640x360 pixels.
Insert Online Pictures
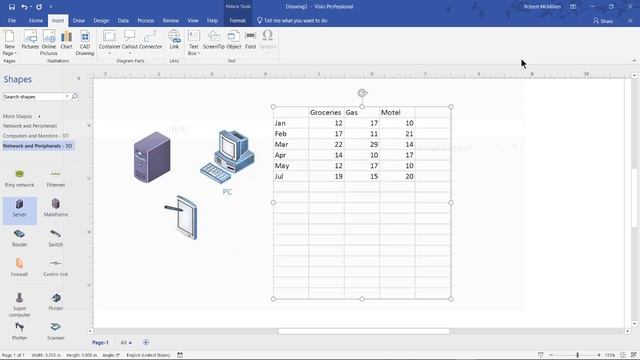[49, 42]
